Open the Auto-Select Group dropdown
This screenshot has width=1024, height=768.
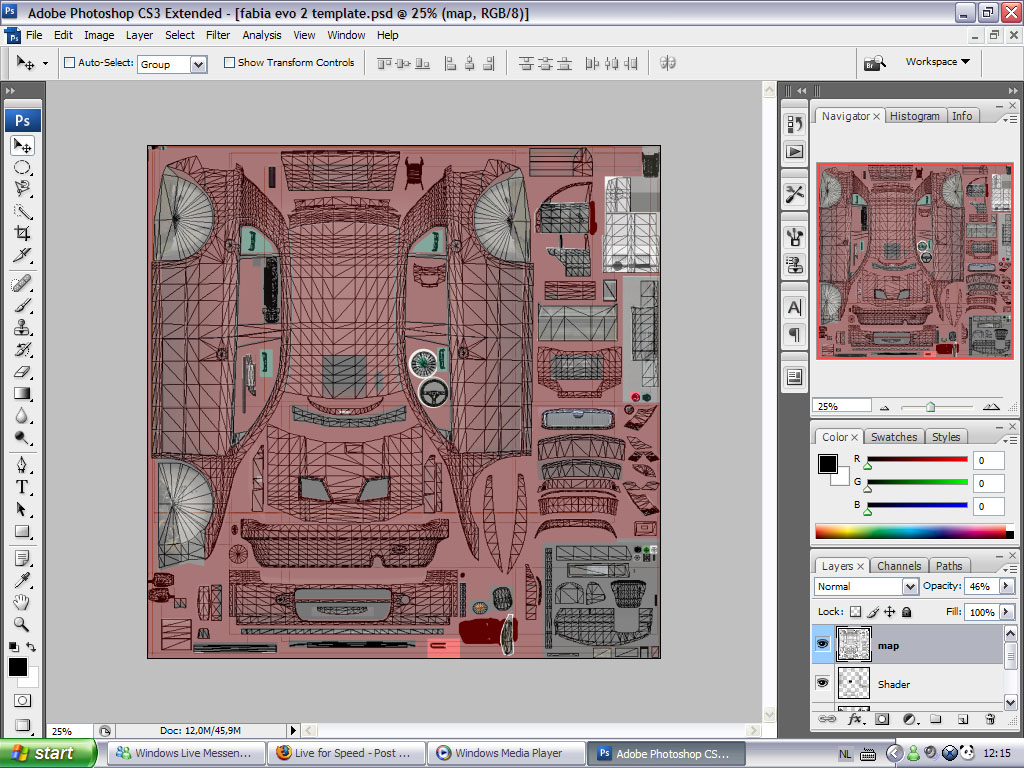(x=198, y=64)
